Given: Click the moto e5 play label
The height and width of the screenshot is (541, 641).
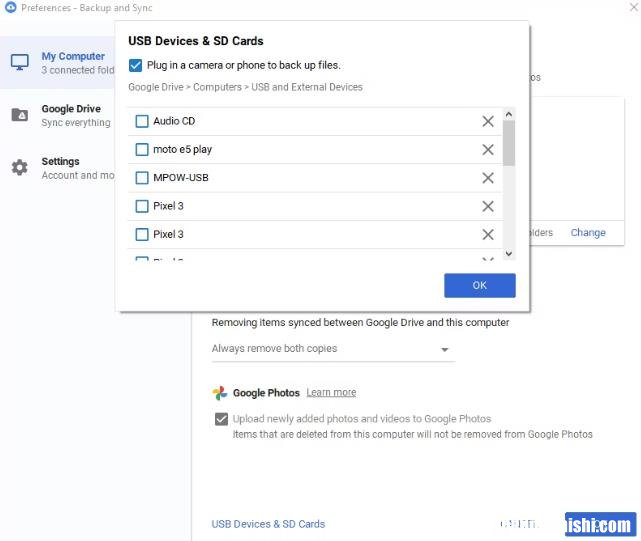Looking at the screenshot, I should pyautogui.click(x=182, y=150).
